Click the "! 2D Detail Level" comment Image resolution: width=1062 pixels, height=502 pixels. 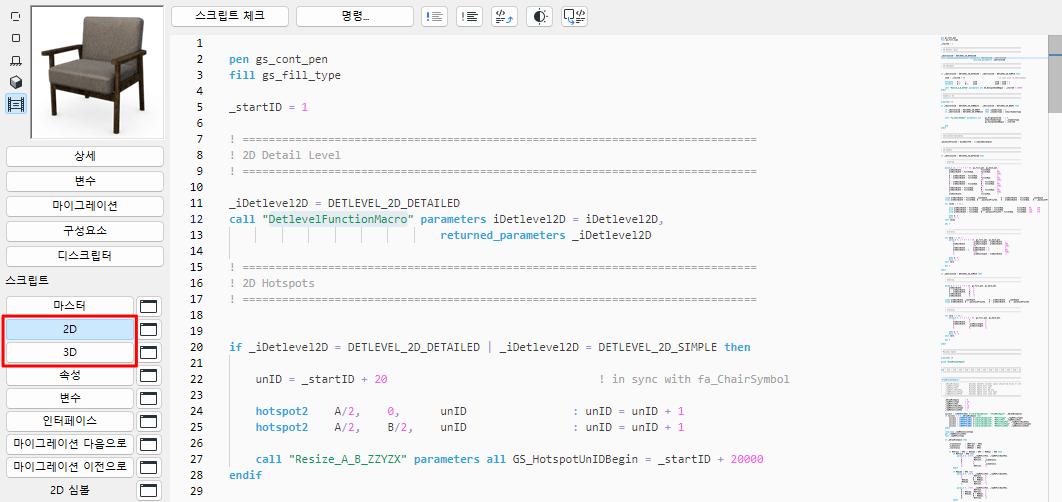285,155
